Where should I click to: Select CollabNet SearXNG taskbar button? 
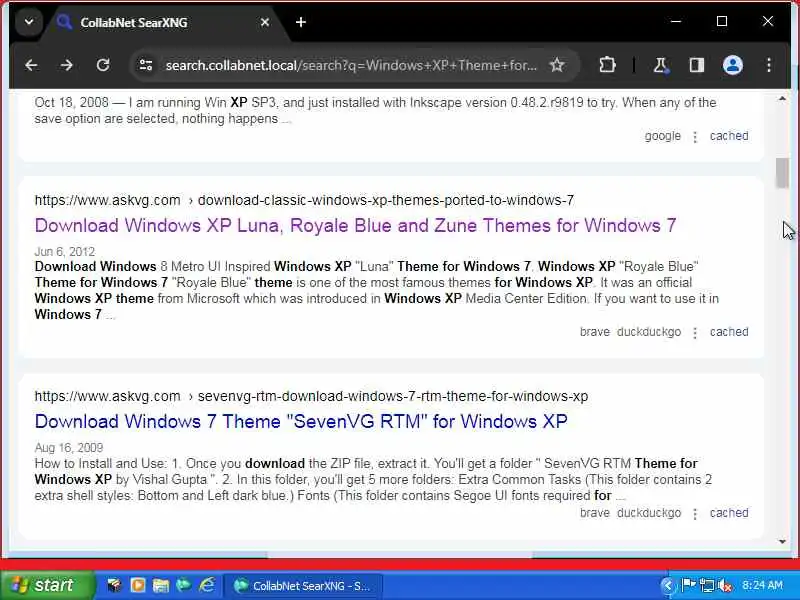pos(303,586)
